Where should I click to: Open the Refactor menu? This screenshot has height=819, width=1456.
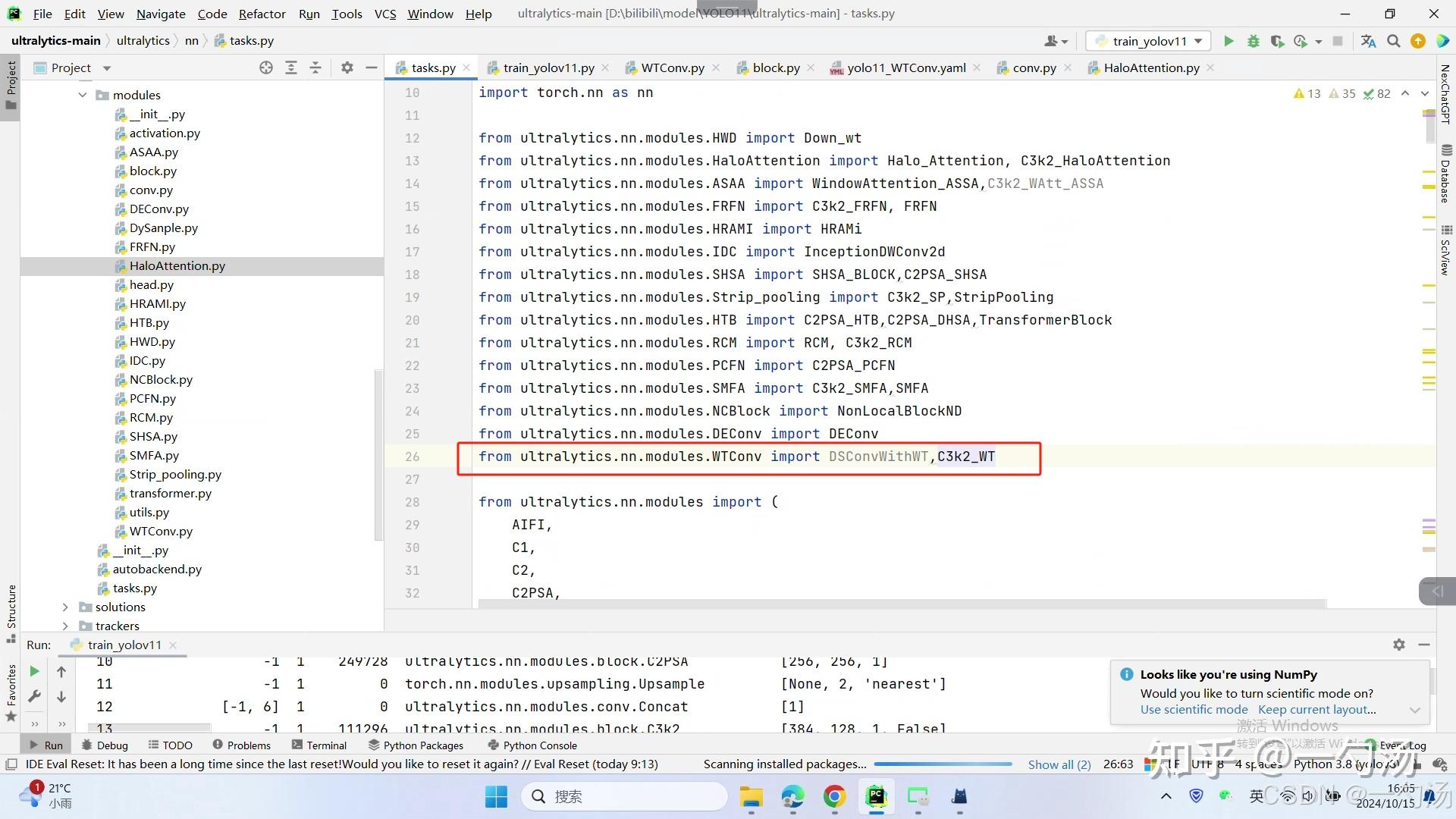click(x=262, y=14)
